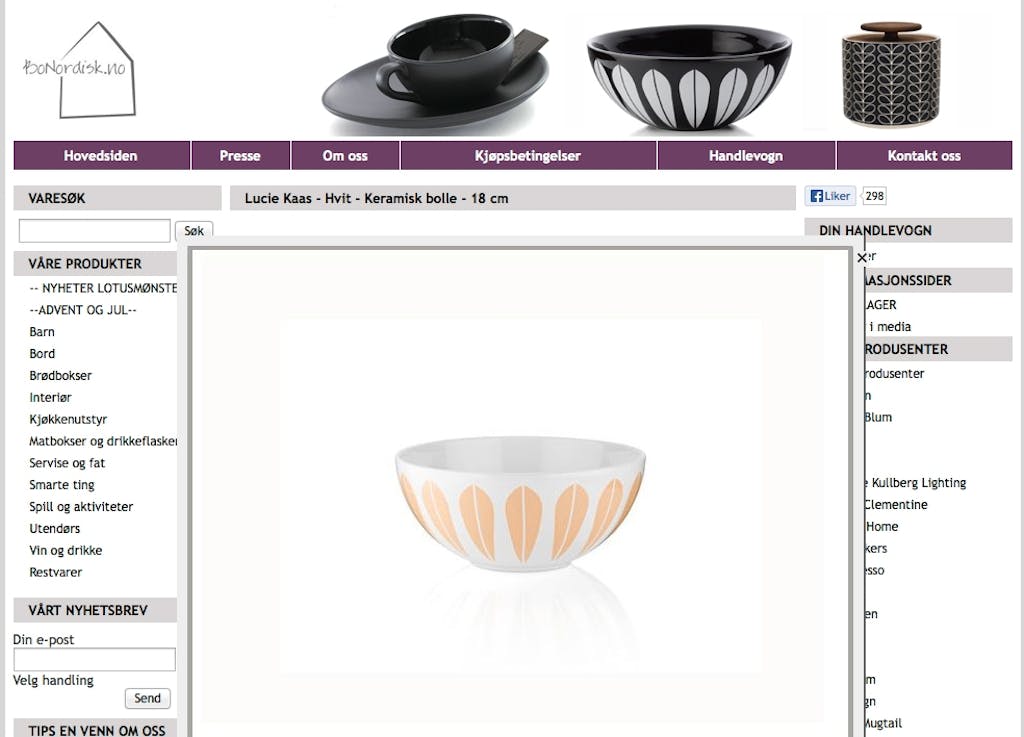Click the black lotus bowl banner image
The width and height of the screenshot is (1024, 737).
pos(689,77)
